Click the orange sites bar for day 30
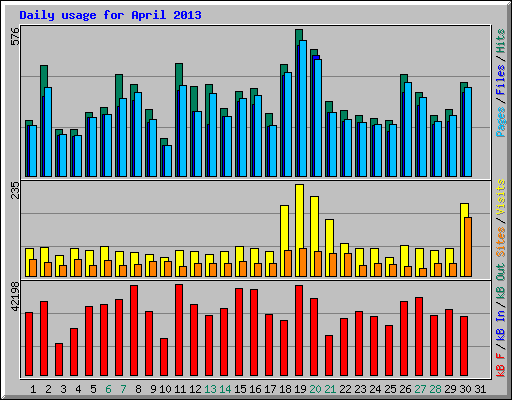The image size is (512, 400). [468, 247]
